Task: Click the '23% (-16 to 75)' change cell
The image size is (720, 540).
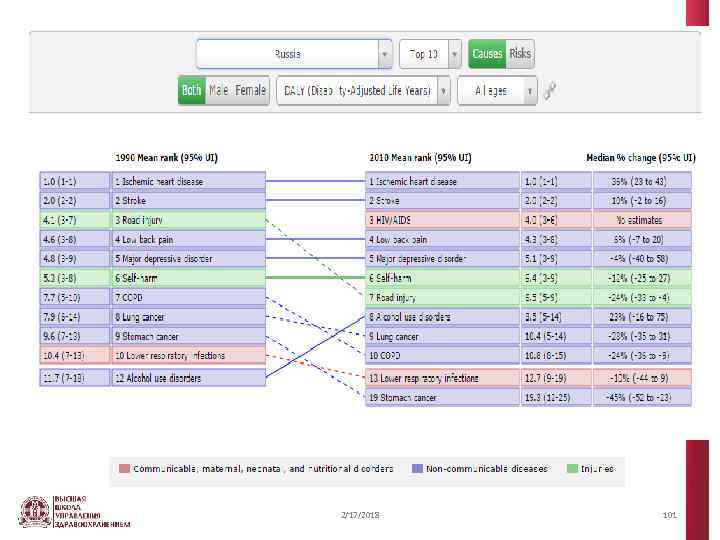Action: [642, 317]
